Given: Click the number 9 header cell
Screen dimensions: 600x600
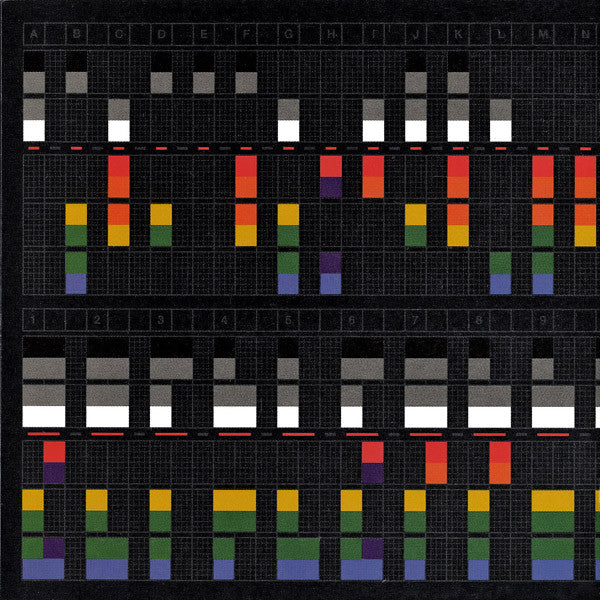Looking at the screenshot, I should pos(543,320).
